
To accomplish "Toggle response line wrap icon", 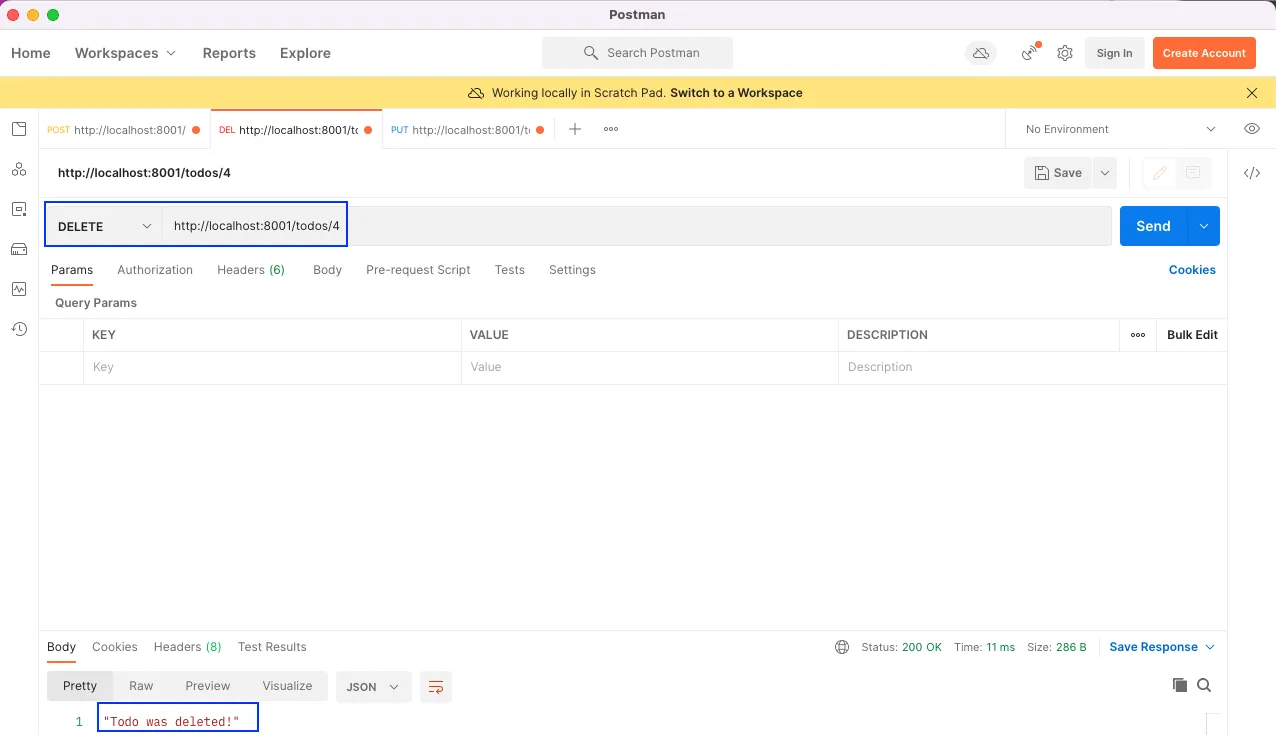I will (436, 687).
